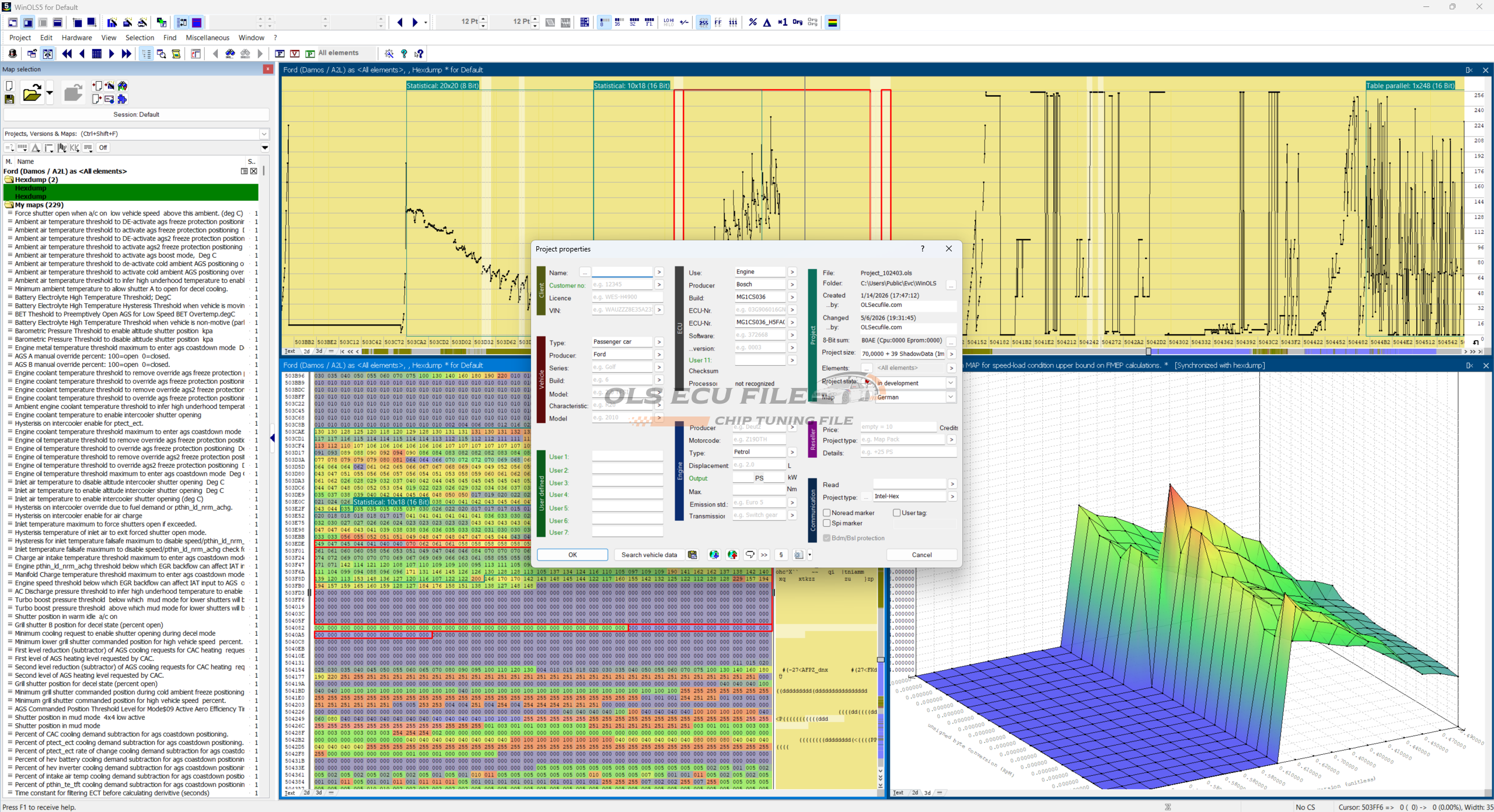Click the Org original values icon in toolbar
This screenshot has height=812, width=1494.
click(x=797, y=23)
